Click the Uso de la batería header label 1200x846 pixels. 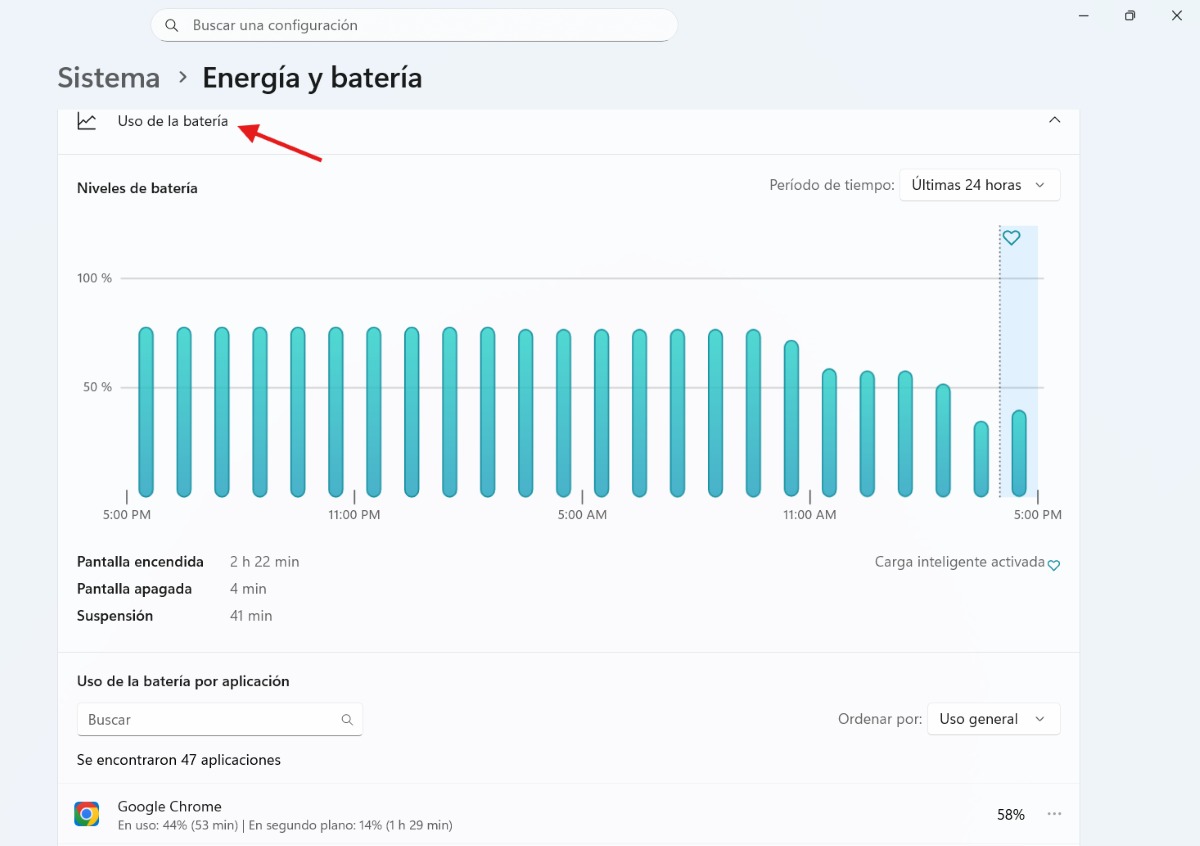[x=173, y=121]
